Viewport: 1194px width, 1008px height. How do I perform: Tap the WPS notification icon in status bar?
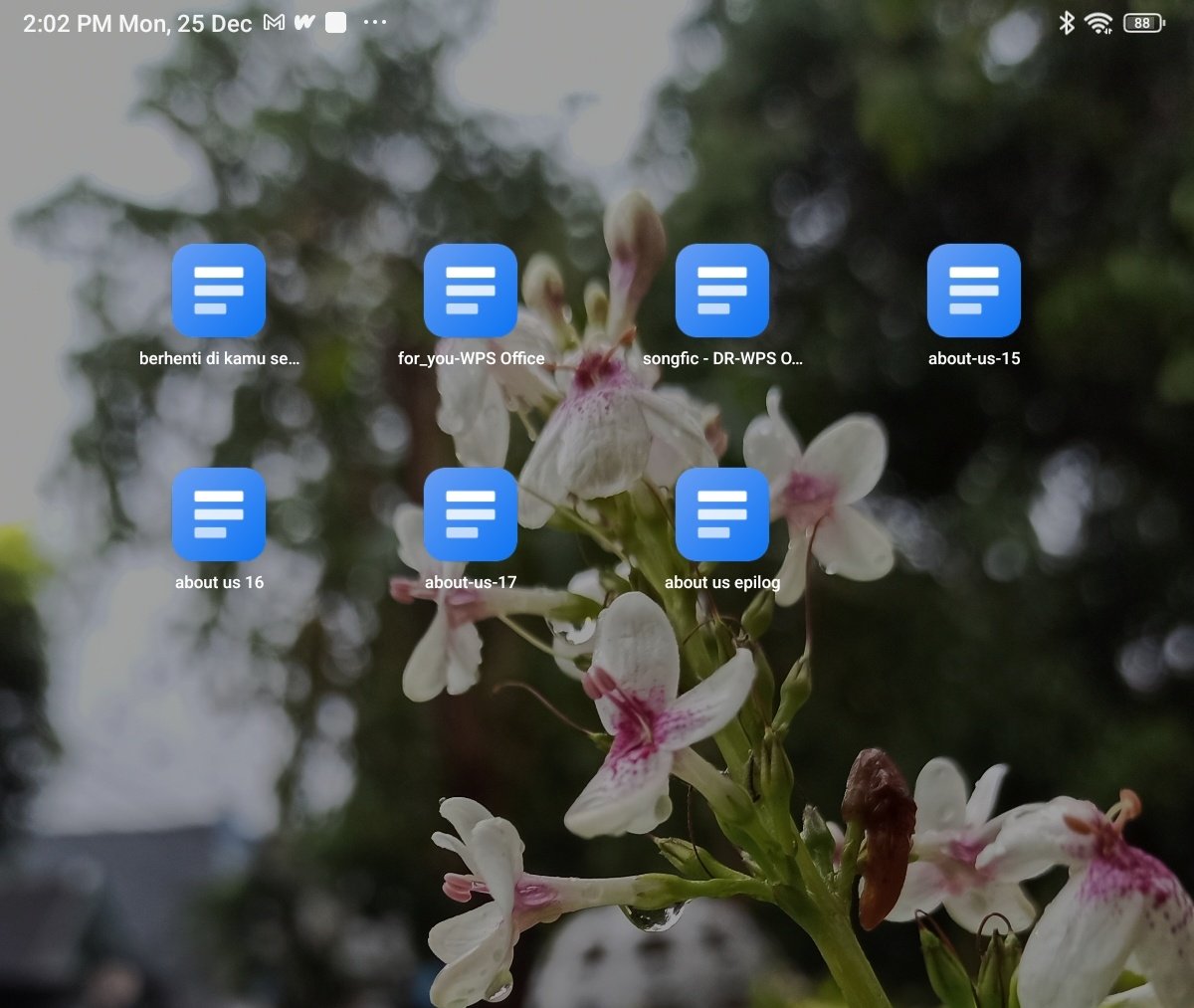point(304,23)
